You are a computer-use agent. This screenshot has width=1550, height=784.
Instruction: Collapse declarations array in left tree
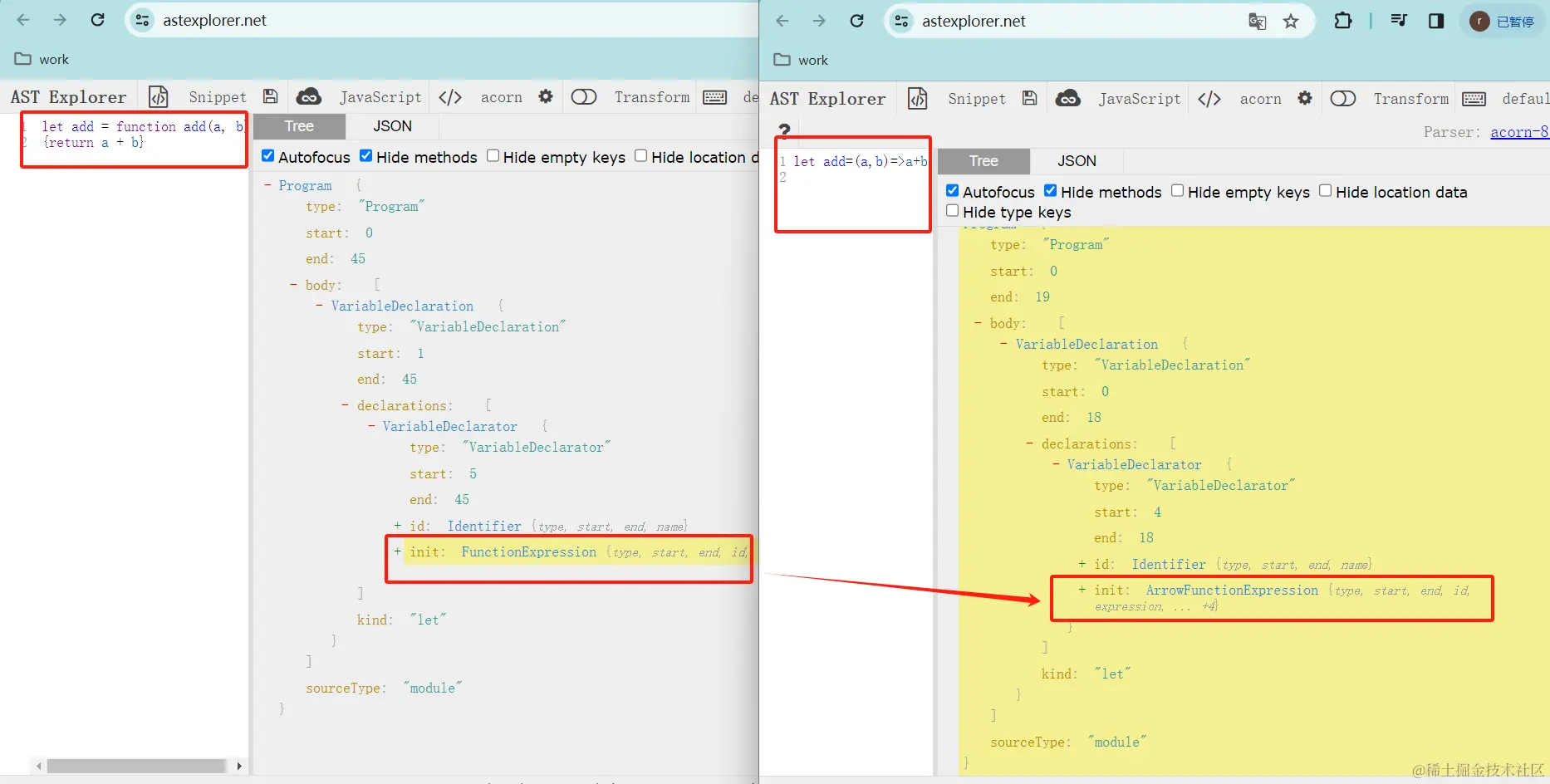[345, 405]
